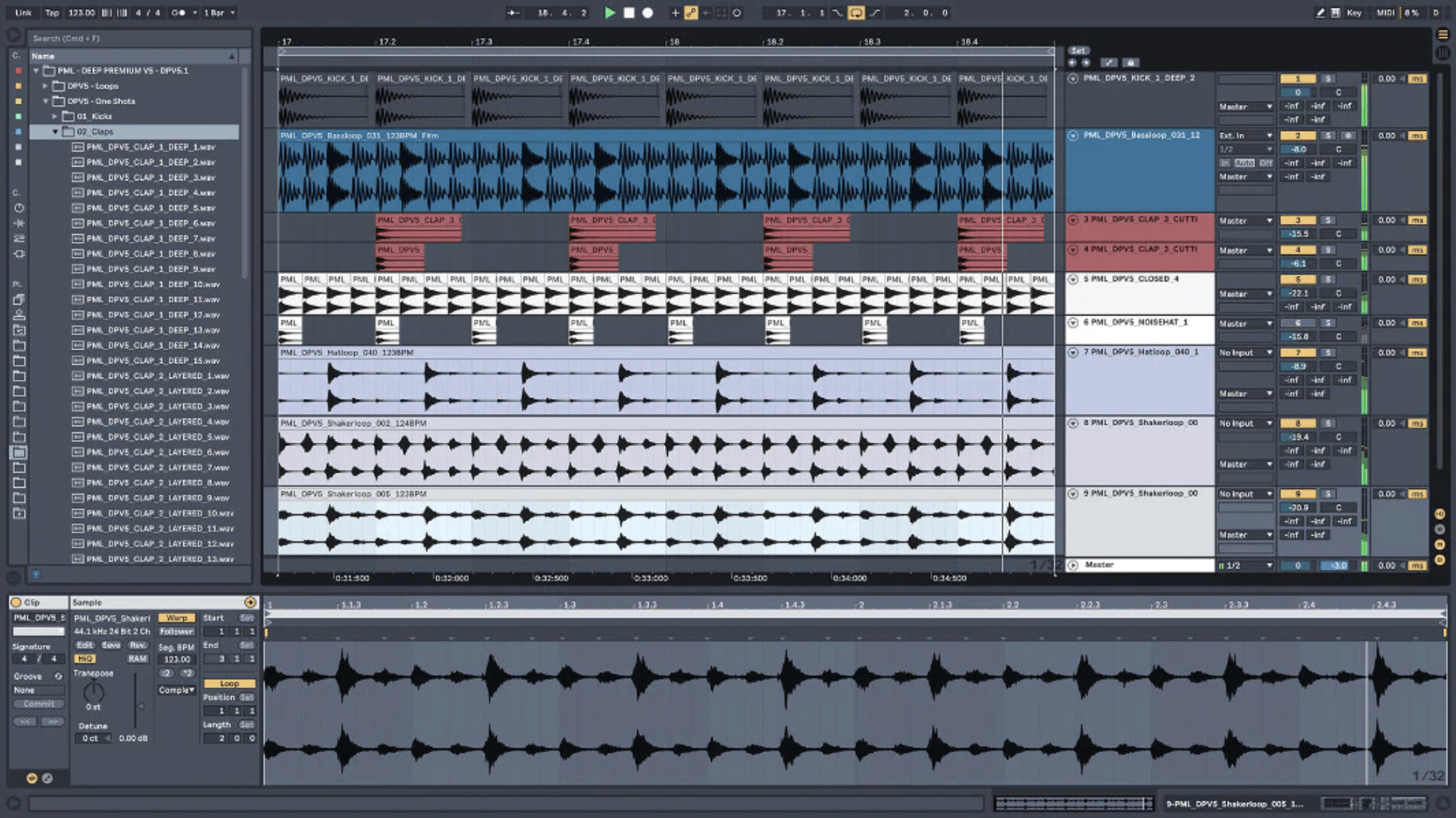Expand the DPV5 - Loops folder
The height and width of the screenshot is (818, 1456).
coord(46,86)
